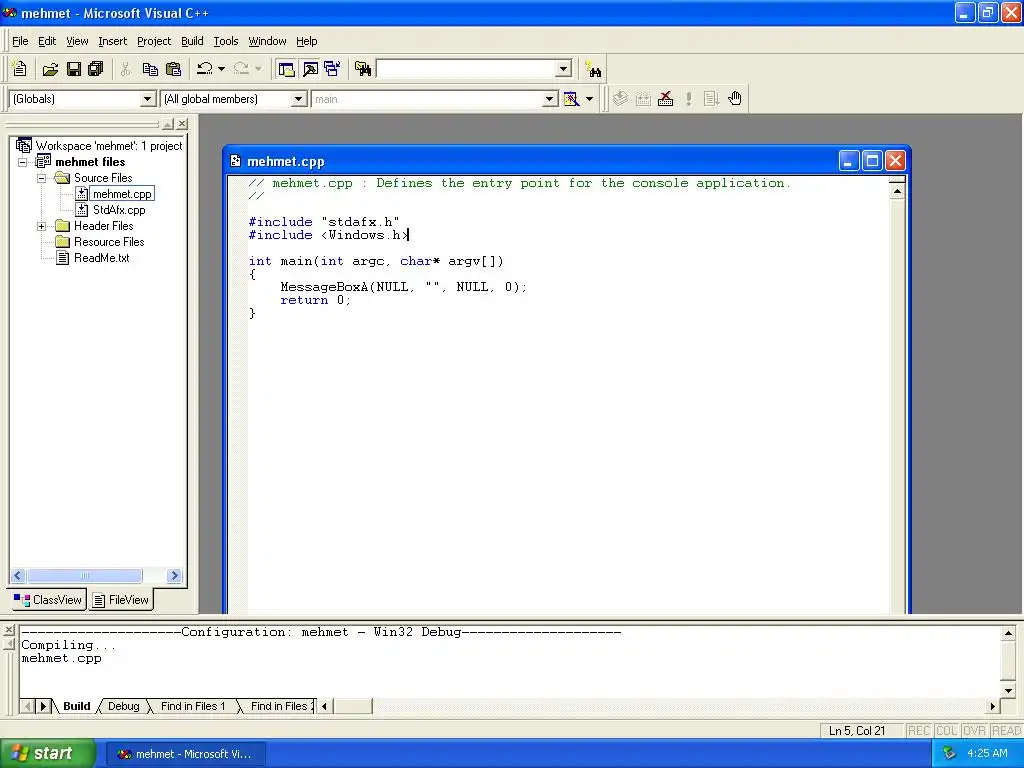Open the View menu
Viewport: 1024px width, 768px height.
[x=77, y=41]
